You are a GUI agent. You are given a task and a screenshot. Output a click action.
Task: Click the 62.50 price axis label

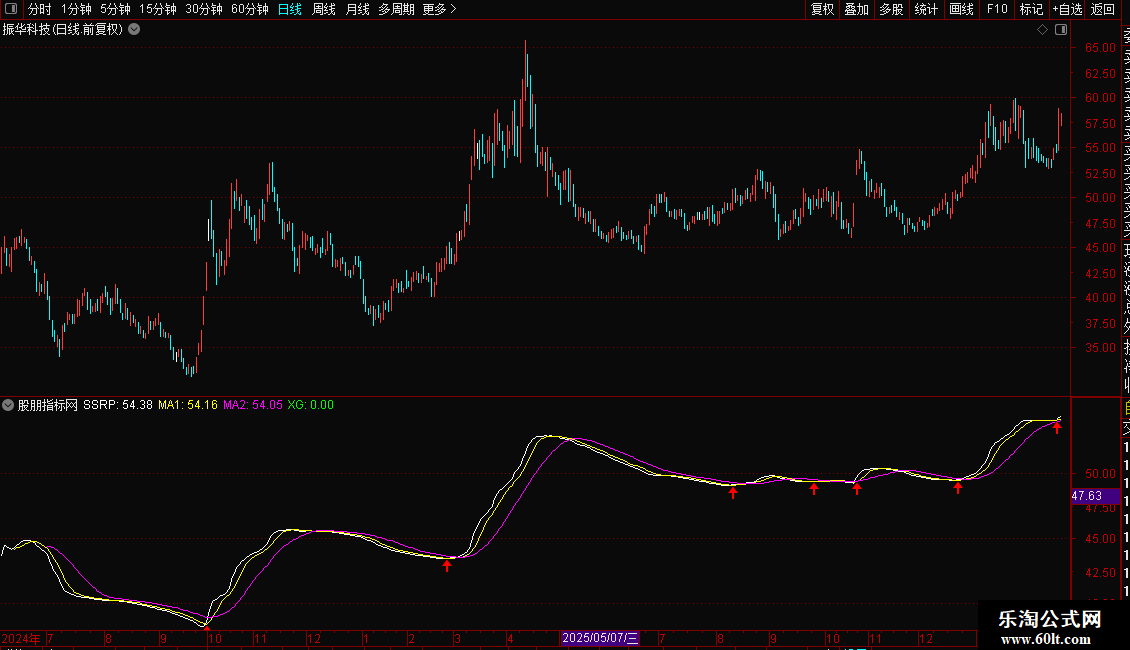point(1100,74)
